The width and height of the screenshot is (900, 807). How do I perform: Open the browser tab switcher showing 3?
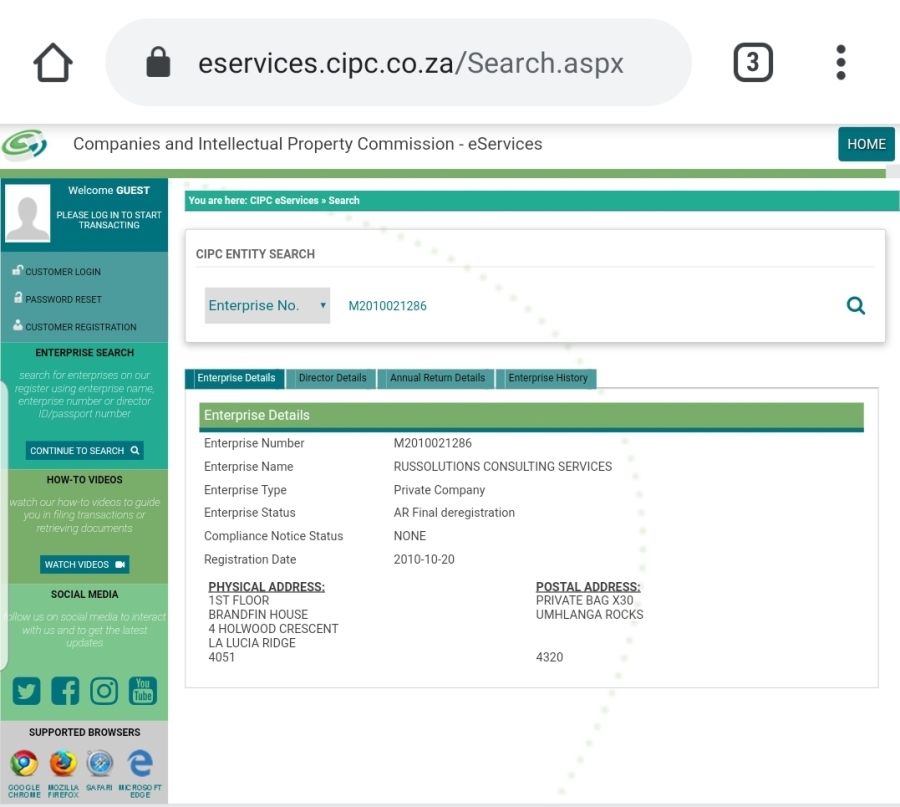[x=753, y=63]
